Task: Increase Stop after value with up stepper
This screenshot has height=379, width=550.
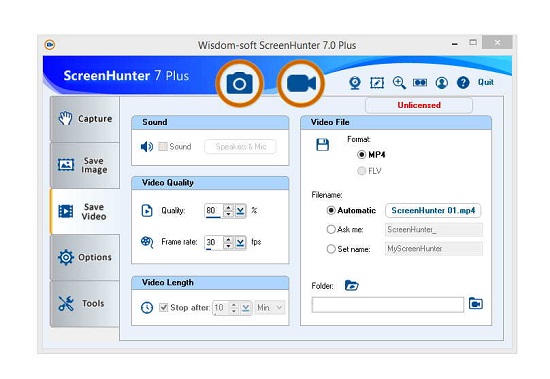Action: click(234, 305)
